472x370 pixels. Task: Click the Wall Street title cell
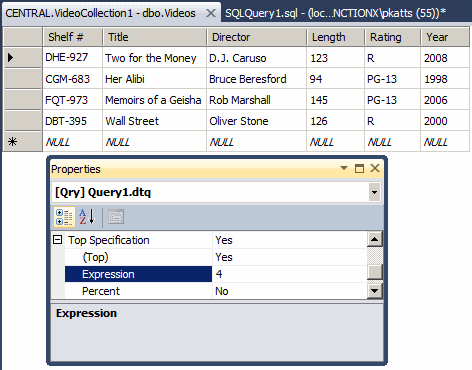click(155, 121)
